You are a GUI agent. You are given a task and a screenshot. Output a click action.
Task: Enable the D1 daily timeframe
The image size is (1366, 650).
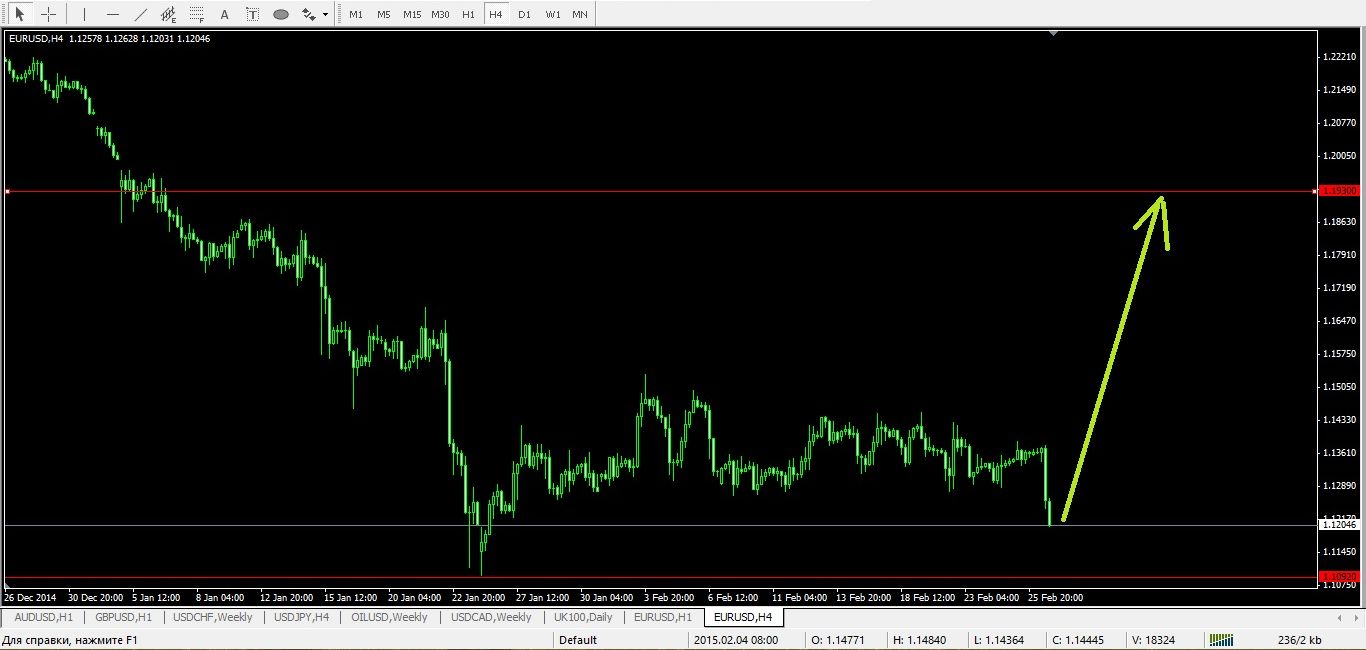pos(524,15)
